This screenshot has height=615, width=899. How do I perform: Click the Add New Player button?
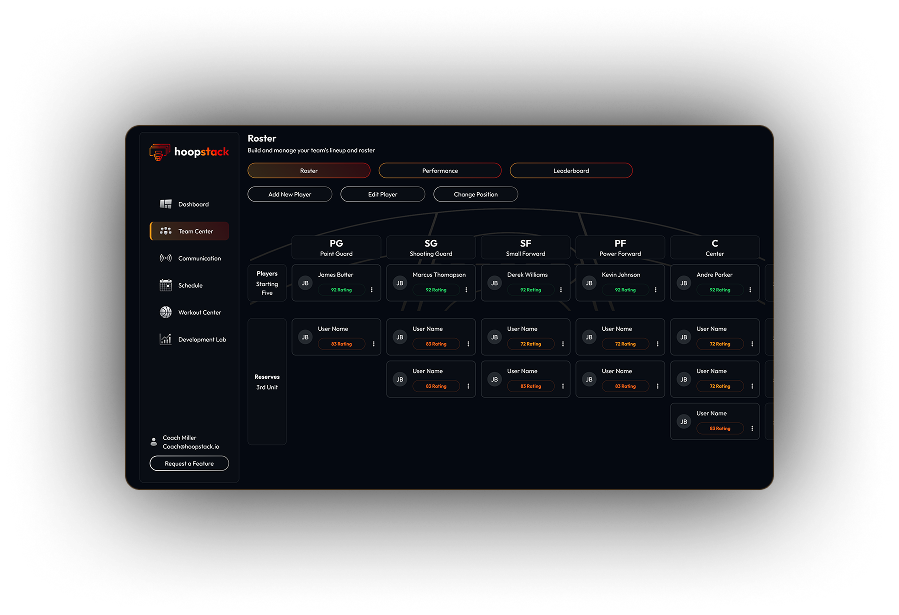coord(290,194)
